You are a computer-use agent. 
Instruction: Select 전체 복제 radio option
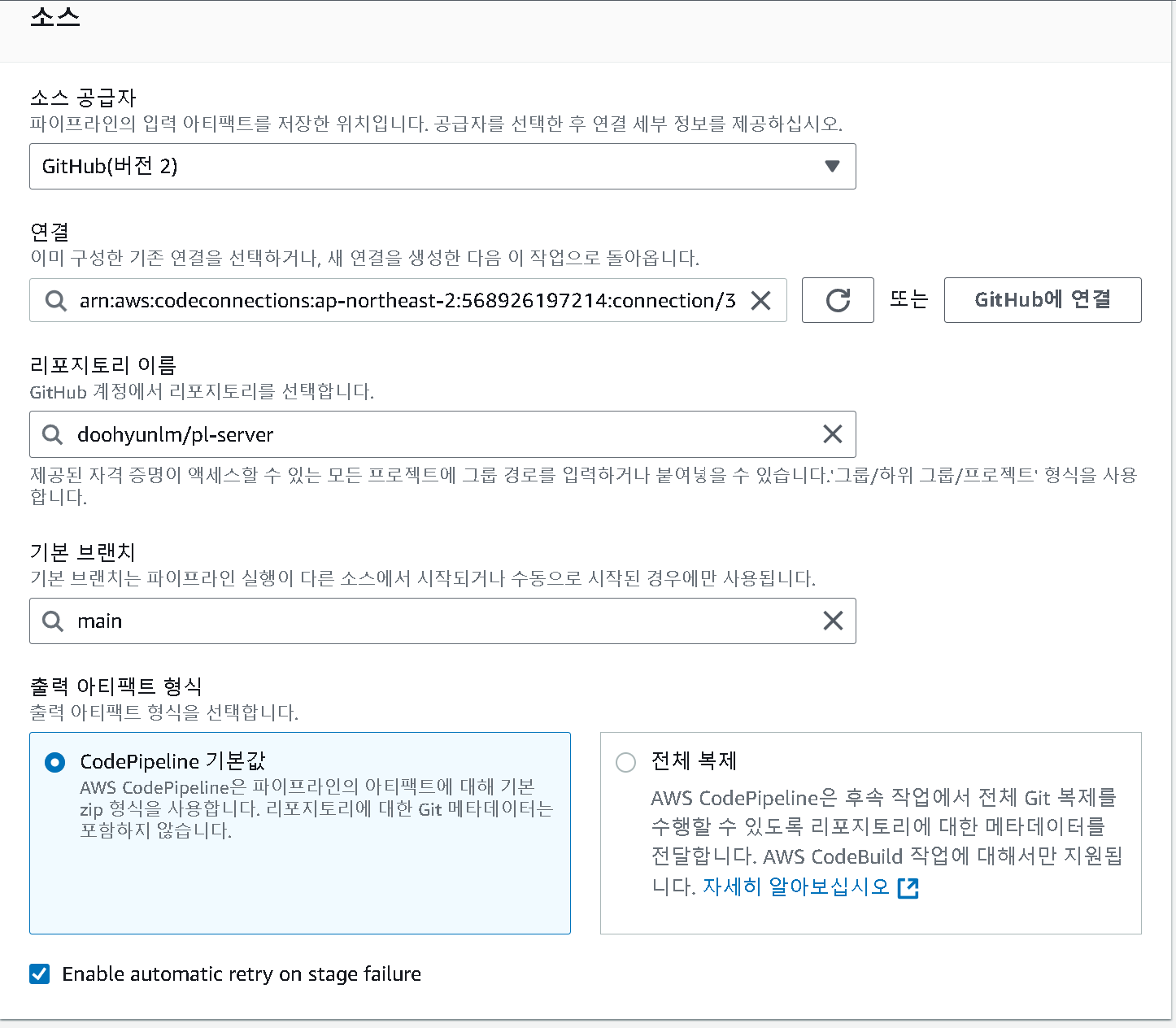tap(625, 763)
